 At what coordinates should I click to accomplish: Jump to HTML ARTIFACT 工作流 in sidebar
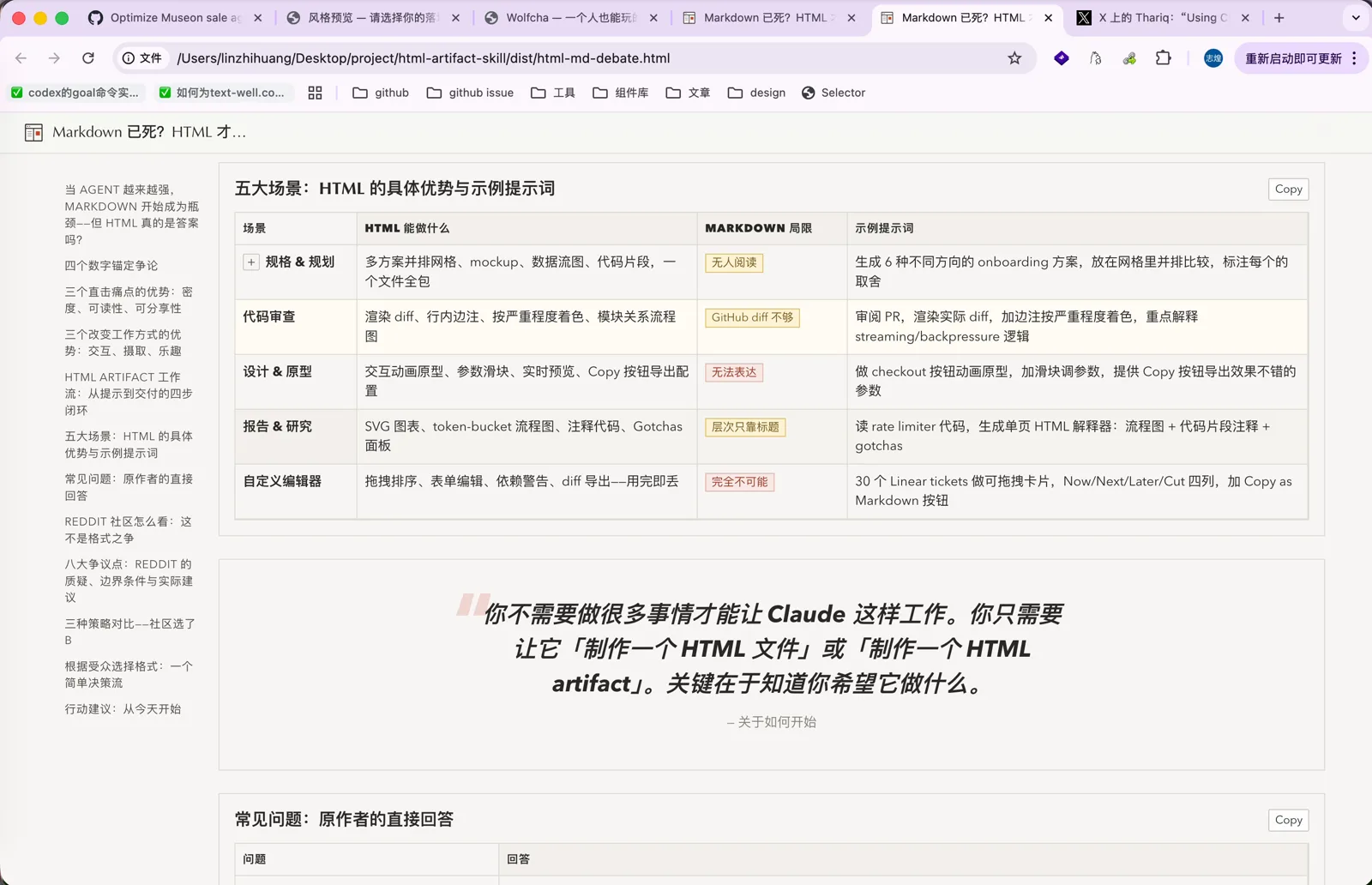[129, 394]
